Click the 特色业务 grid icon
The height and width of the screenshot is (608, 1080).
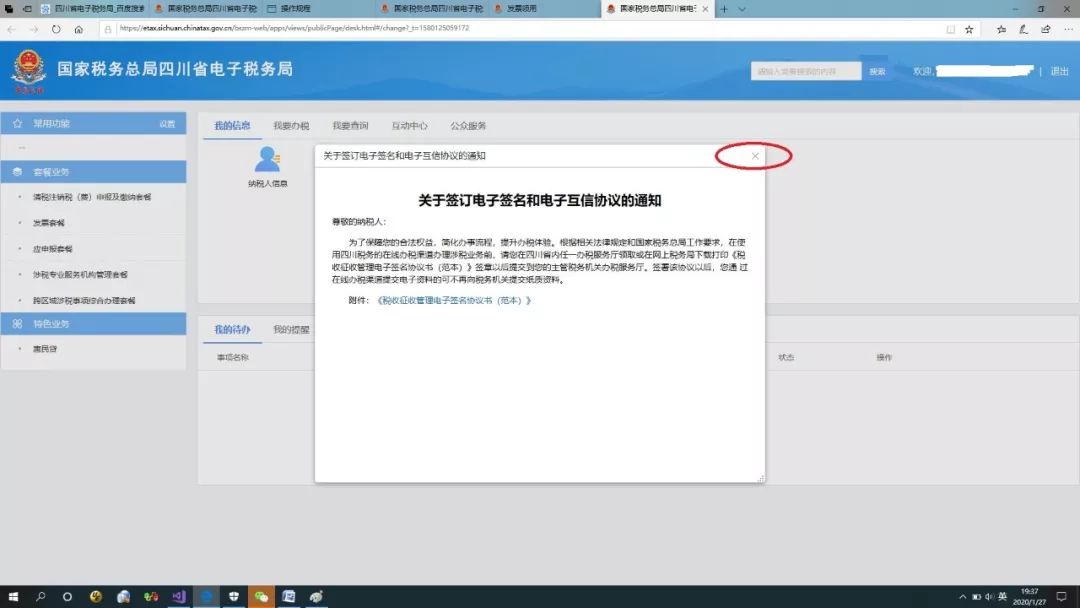(x=18, y=324)
